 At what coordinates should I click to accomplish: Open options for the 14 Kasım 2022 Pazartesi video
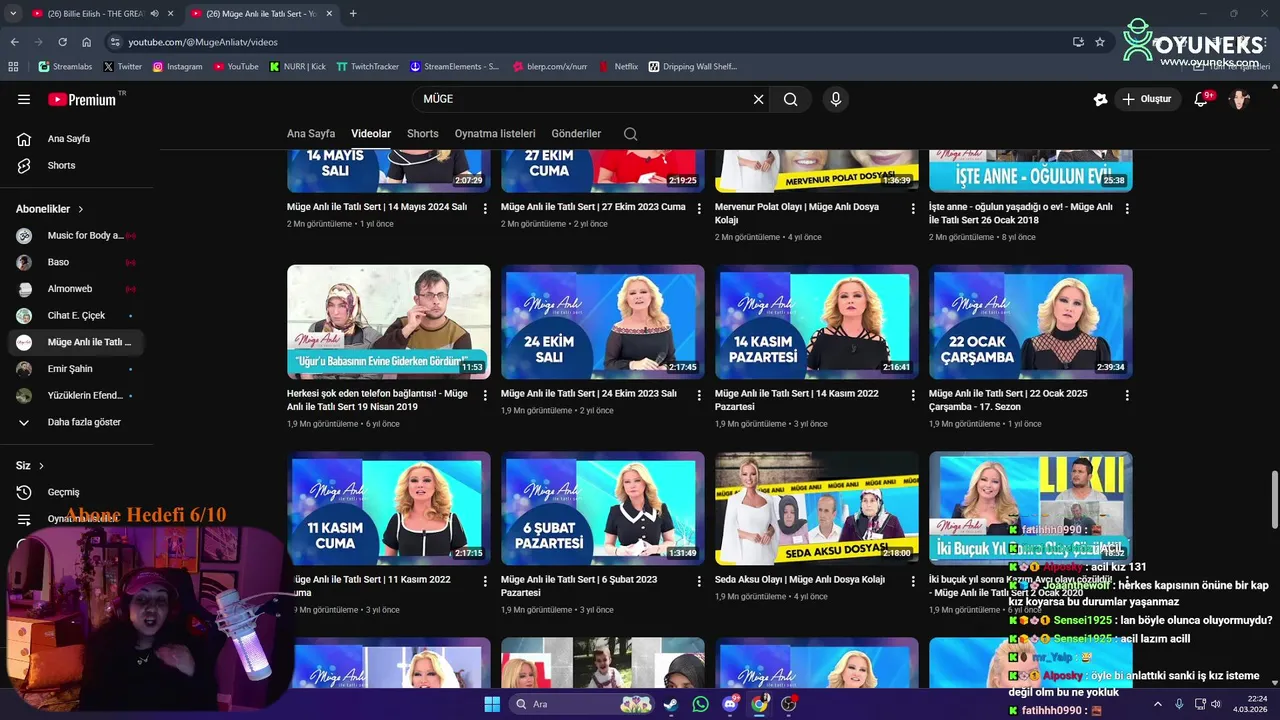[913, 396]
